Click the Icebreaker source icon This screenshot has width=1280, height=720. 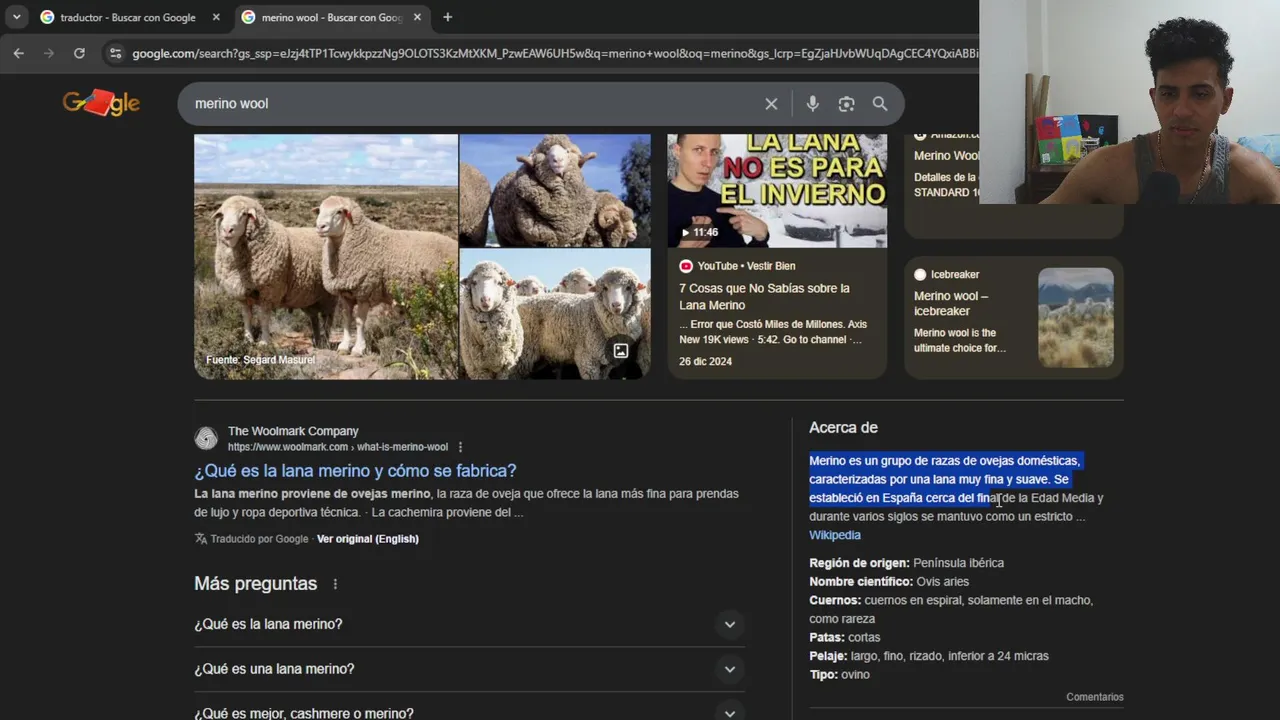[x=920, y=274]
